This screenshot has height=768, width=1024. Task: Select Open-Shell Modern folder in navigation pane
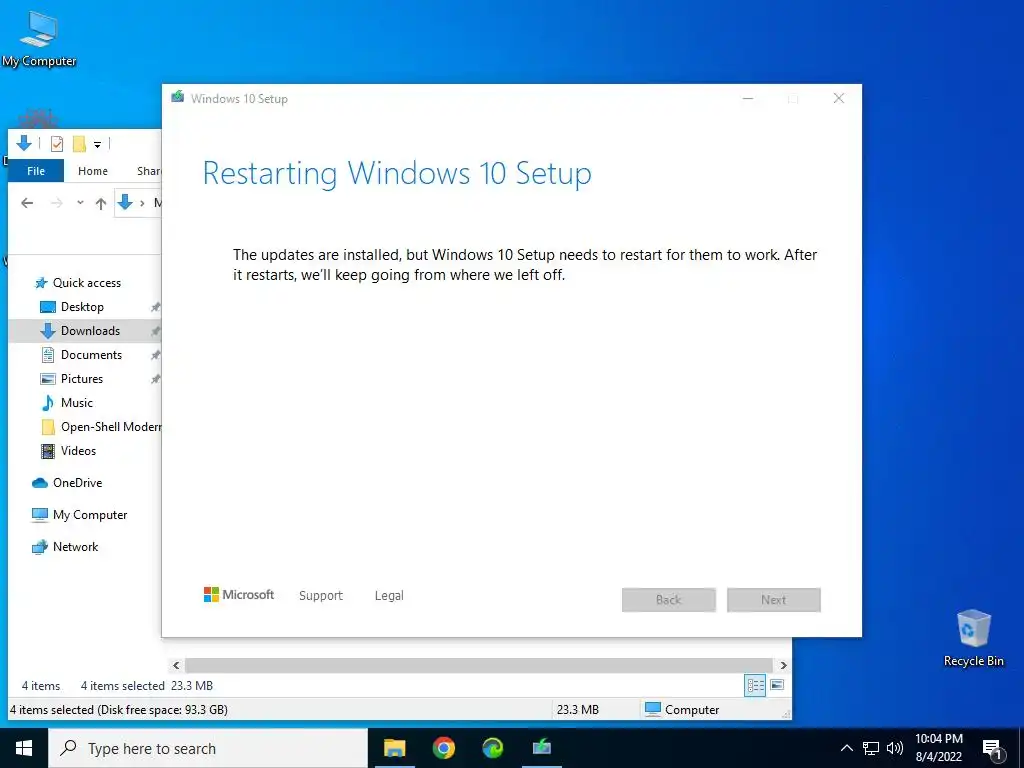[110, 427]
